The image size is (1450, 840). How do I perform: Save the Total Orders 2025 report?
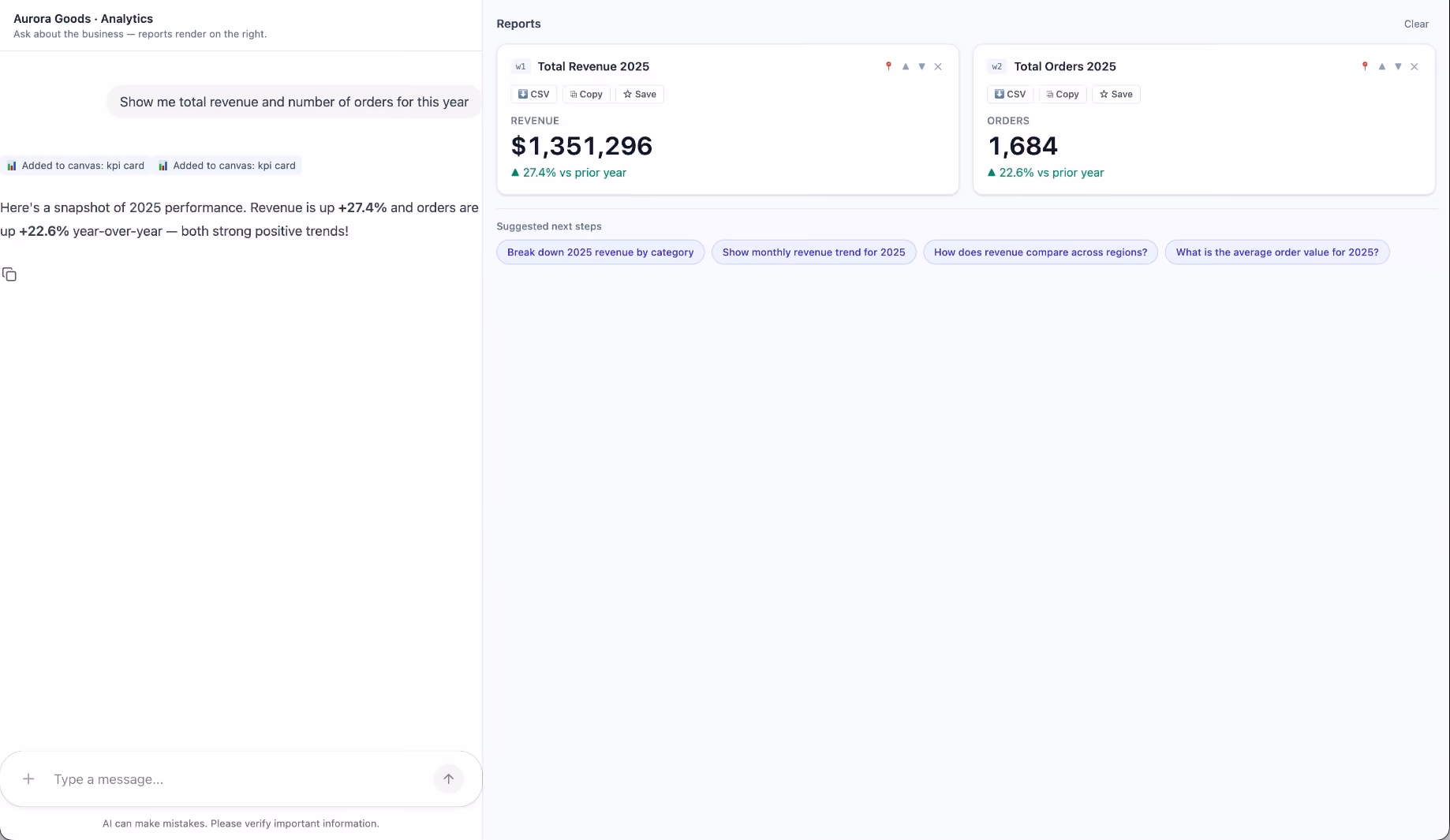point(1116,94)
